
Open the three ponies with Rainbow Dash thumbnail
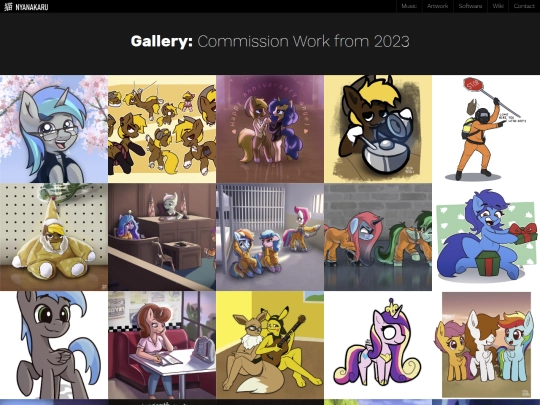tap(486, 345)
